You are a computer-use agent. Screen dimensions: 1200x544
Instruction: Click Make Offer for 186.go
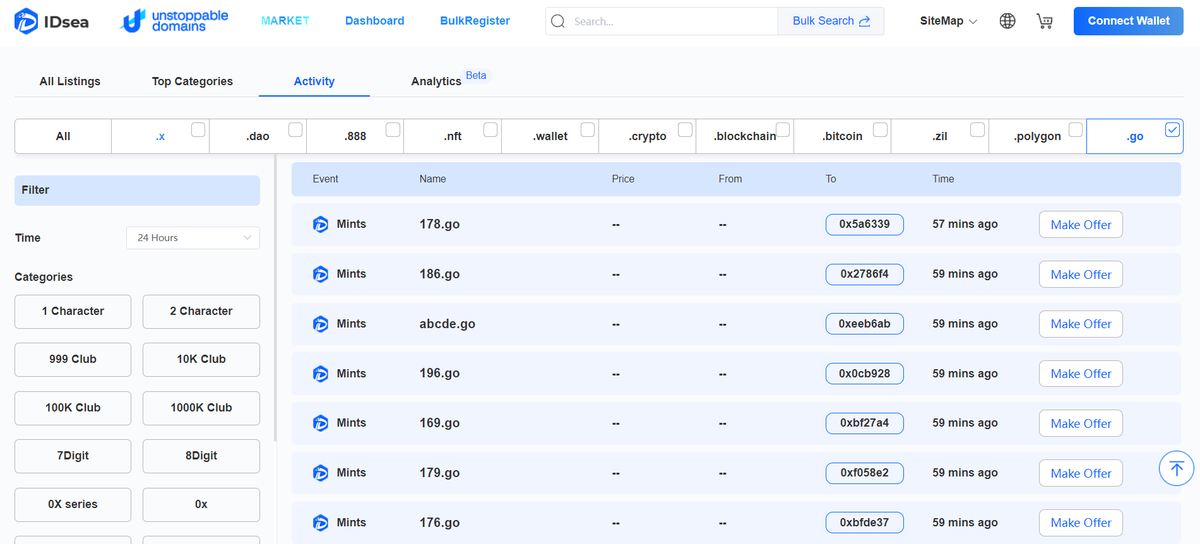point(1081,274)
